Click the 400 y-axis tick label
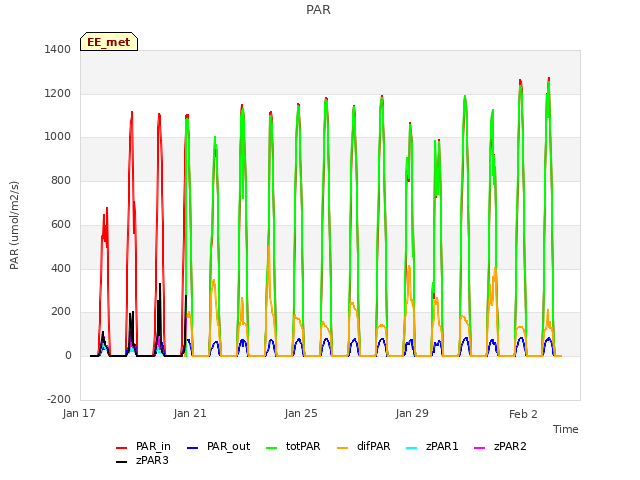 tap(61, 268)
